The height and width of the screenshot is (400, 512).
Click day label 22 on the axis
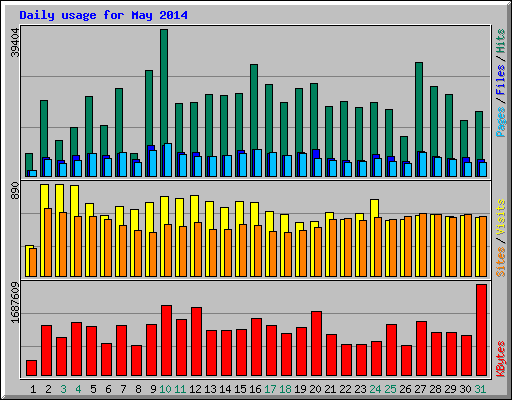point(345,389)
